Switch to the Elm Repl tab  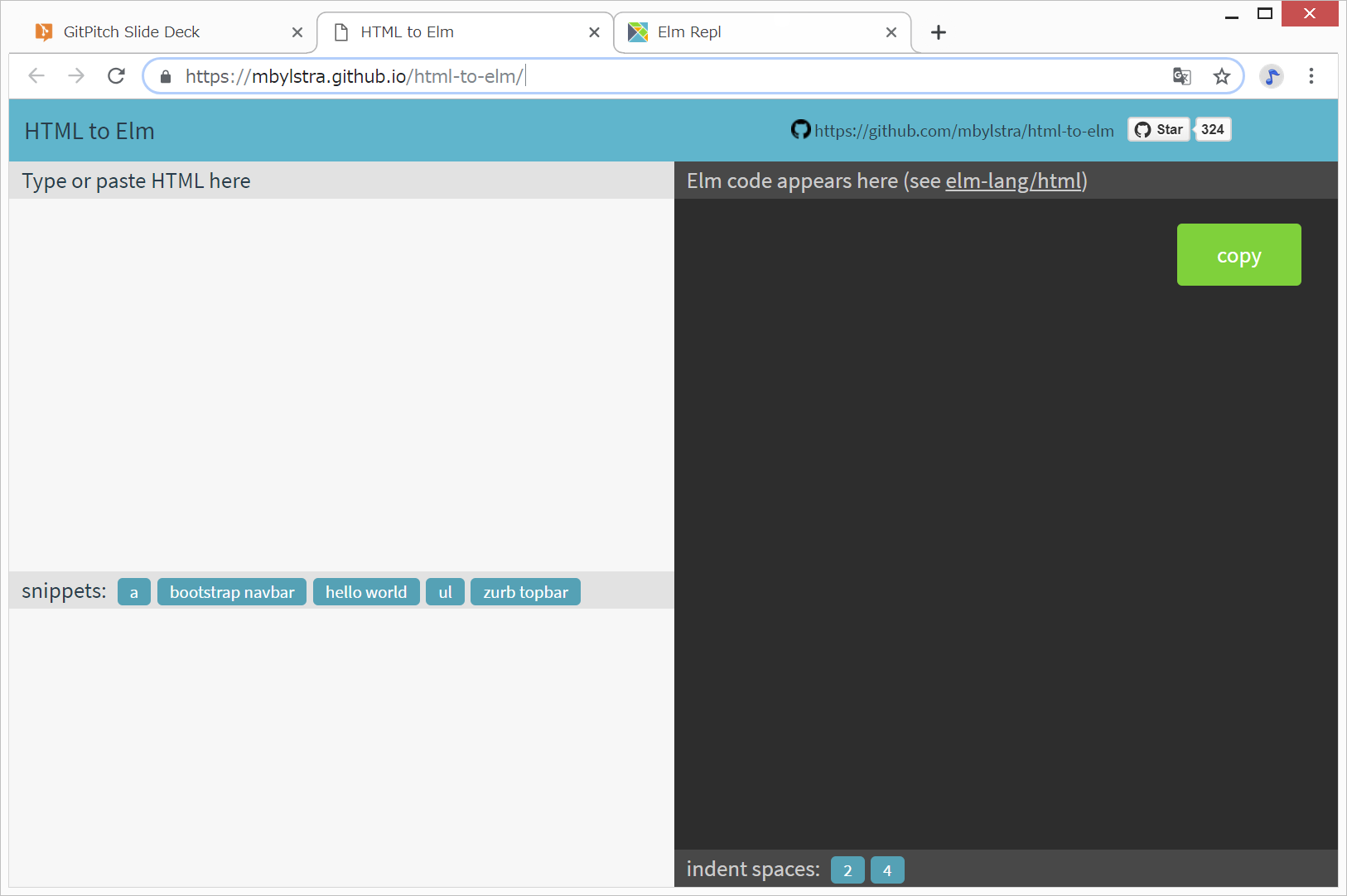[x=689, y=32]
